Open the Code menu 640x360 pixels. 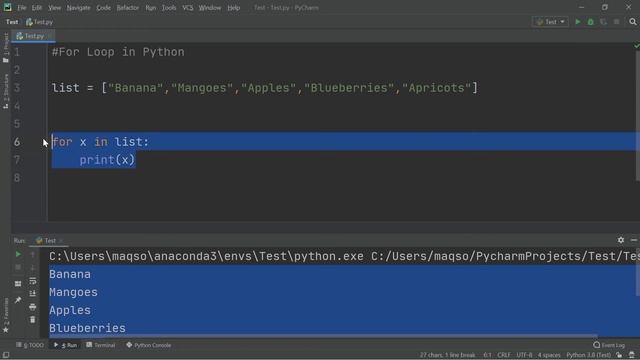coord(103,8)
